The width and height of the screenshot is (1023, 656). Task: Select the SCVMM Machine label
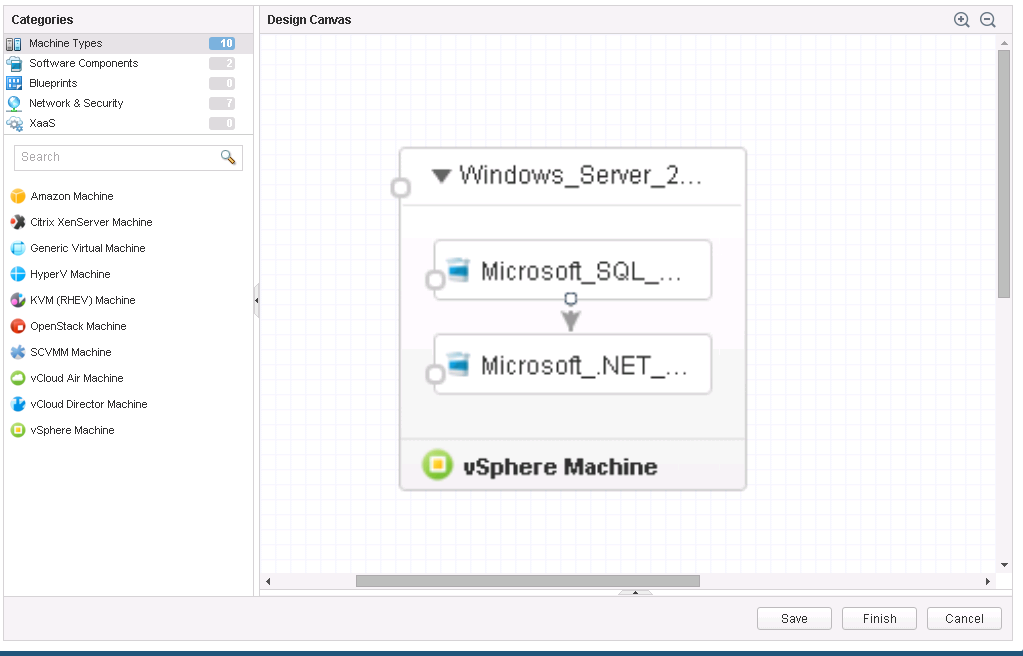70,352
